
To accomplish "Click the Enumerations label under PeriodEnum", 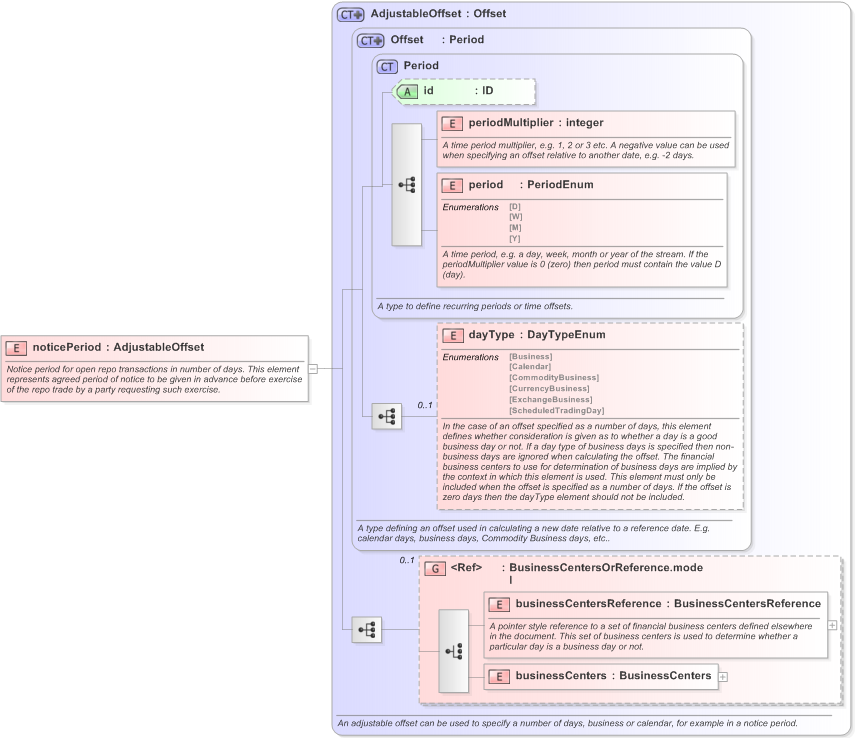I will click(x=471, y=207).
